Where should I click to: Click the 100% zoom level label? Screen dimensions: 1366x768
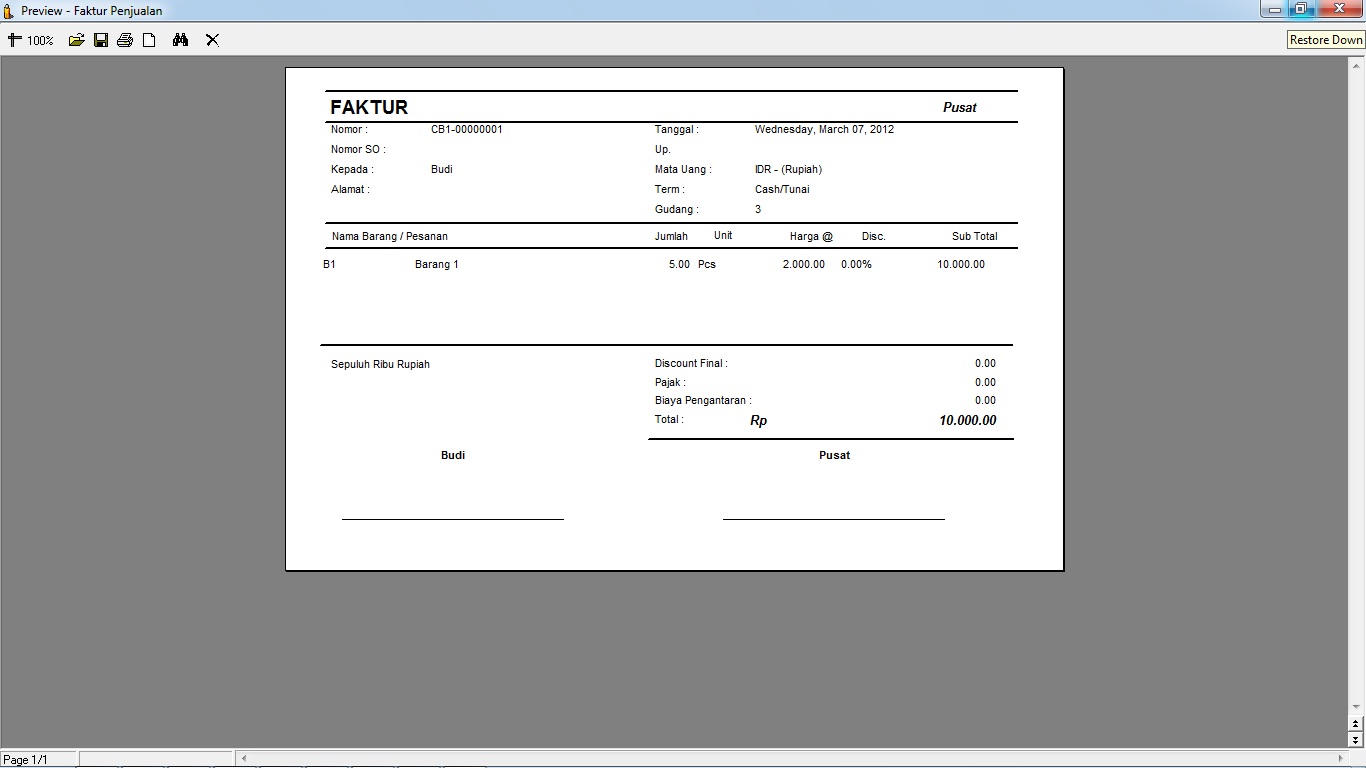pyautogui.click(x=40, y=41)
